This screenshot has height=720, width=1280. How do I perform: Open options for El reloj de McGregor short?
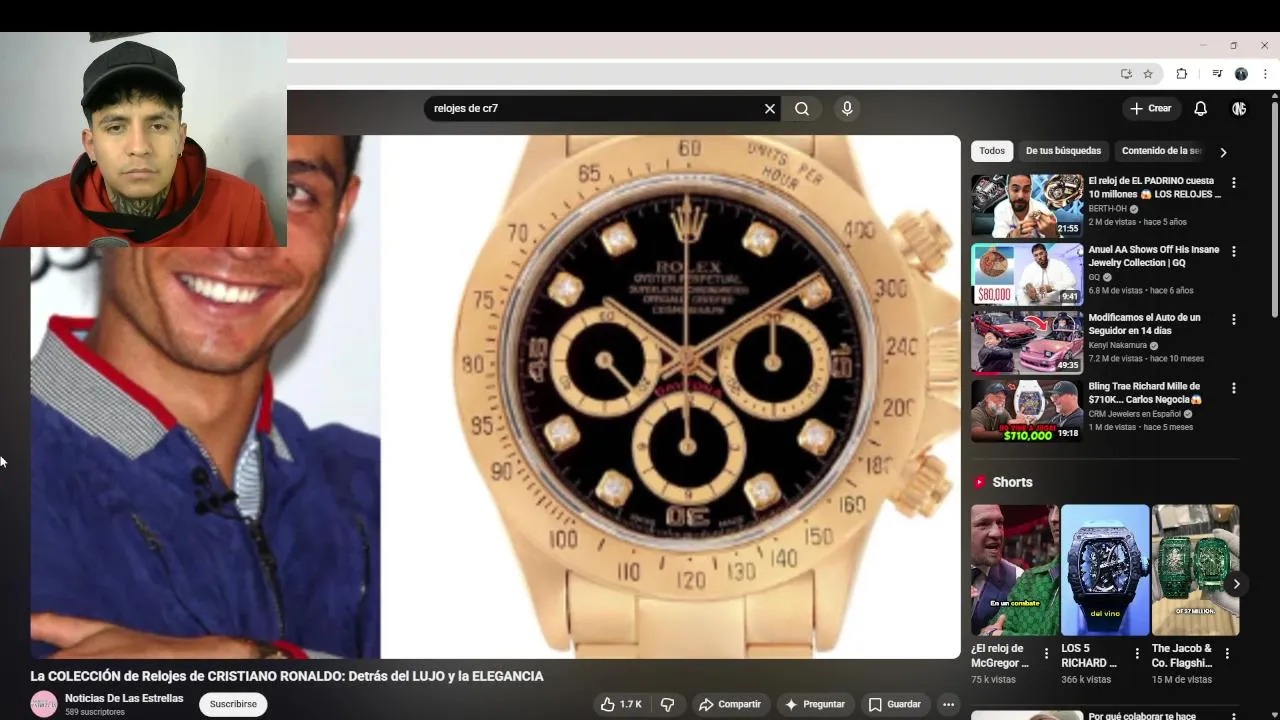[1047, 653]
